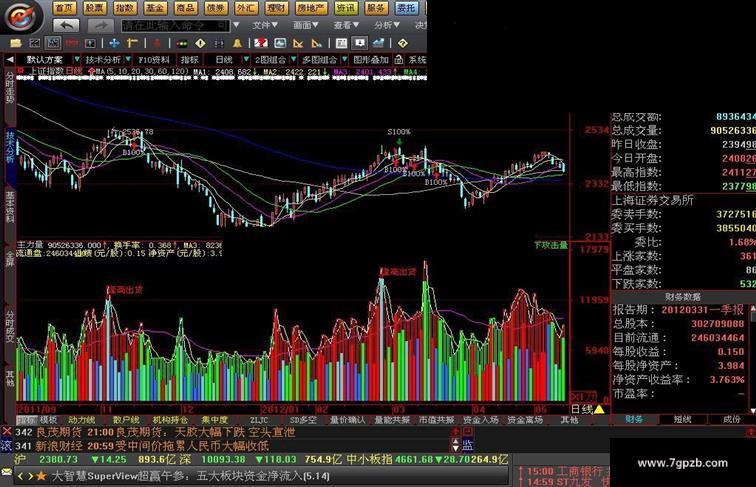Open the 文件 menu
756x487 pixels.
point(265,25)
